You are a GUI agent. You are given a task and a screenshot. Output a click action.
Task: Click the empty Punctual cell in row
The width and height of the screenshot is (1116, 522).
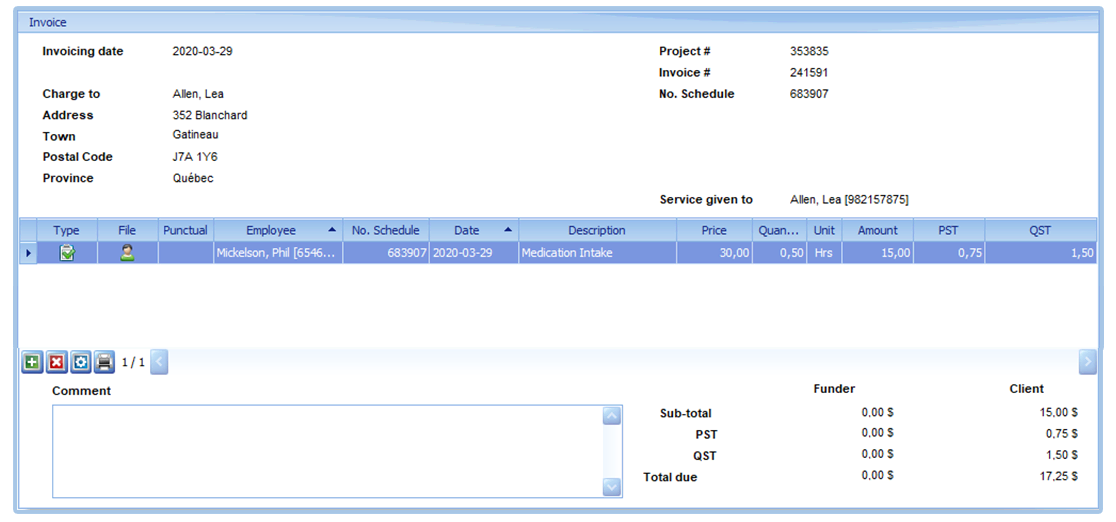coord(186,253)
